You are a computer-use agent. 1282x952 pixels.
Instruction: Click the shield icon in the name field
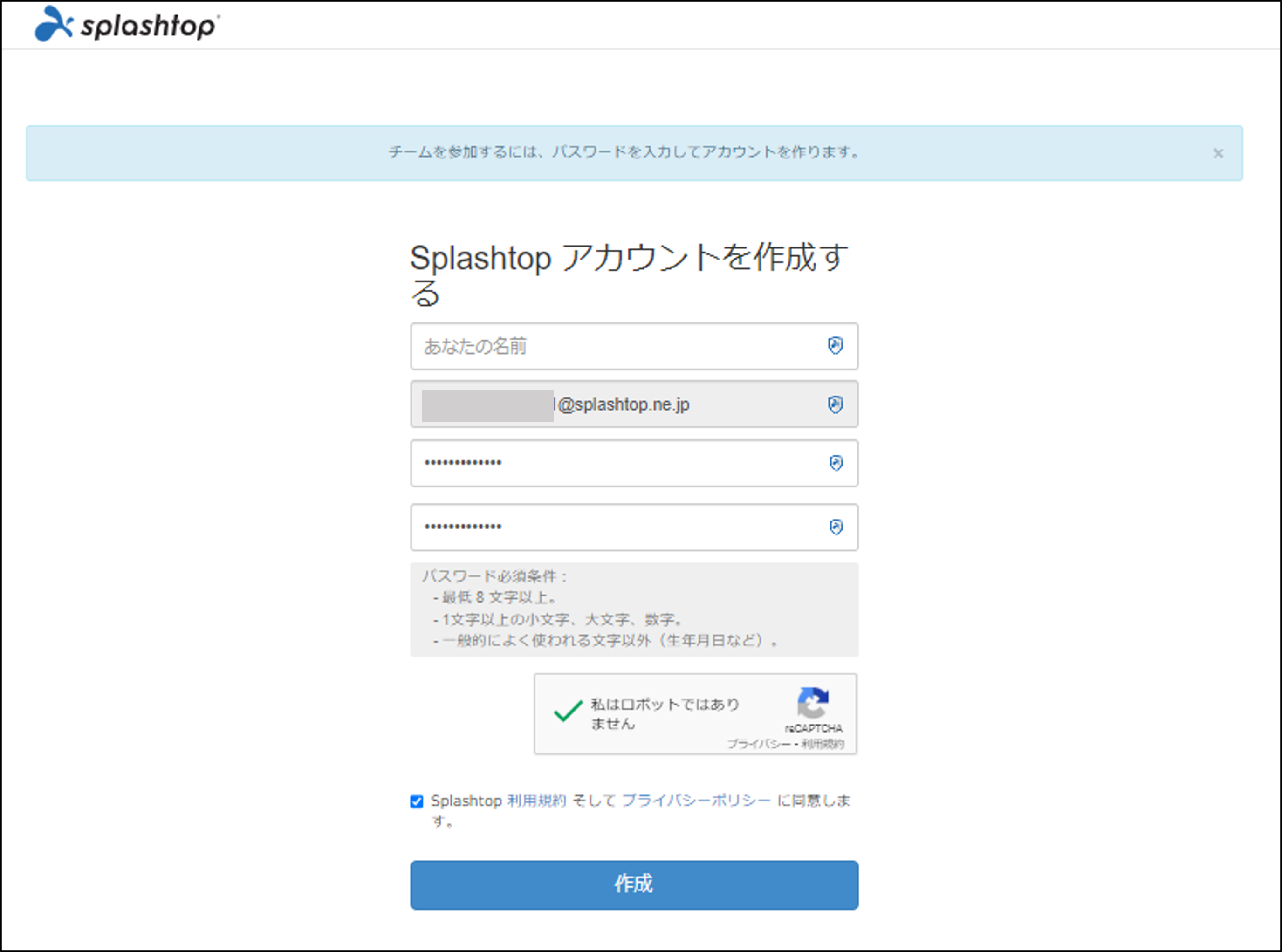(x=836, y=346)
